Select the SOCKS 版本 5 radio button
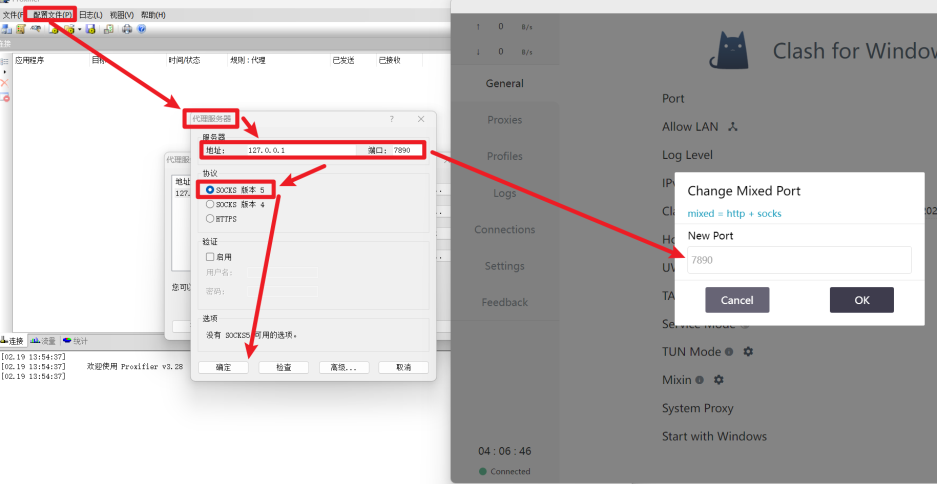This screenshot has height=484, width=937. coord(210,189)
